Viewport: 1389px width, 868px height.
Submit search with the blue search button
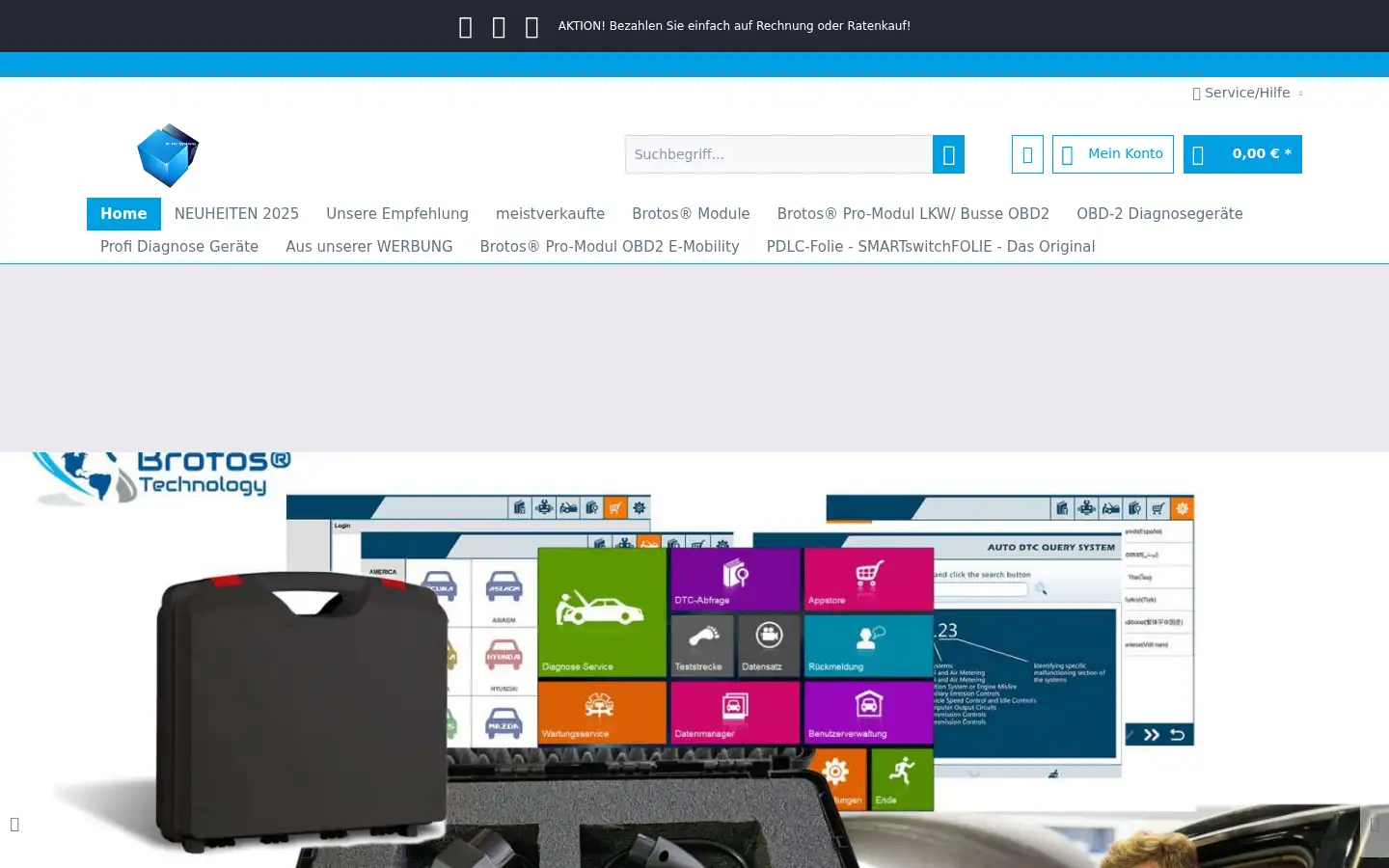coord(948,154)
